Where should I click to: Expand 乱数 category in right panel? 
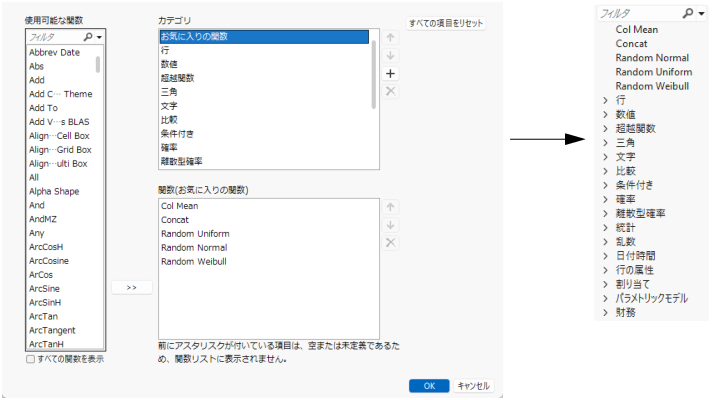(605, 242)
